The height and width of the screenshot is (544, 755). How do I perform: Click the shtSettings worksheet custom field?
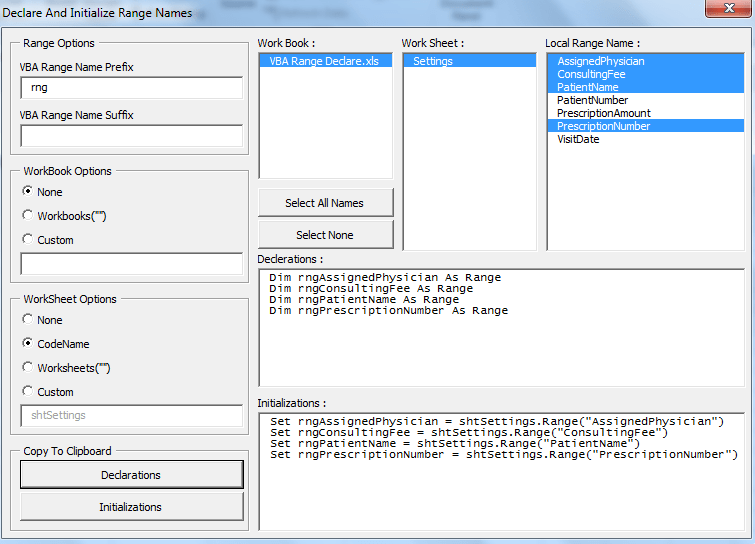point(131,415)
